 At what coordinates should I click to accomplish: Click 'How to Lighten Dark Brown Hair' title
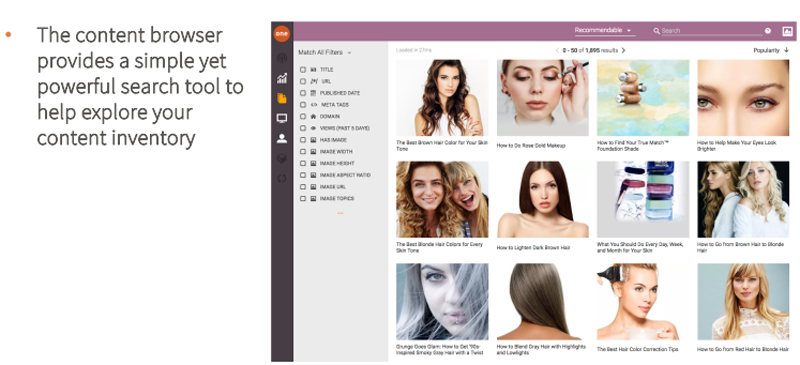coord(534,248)
